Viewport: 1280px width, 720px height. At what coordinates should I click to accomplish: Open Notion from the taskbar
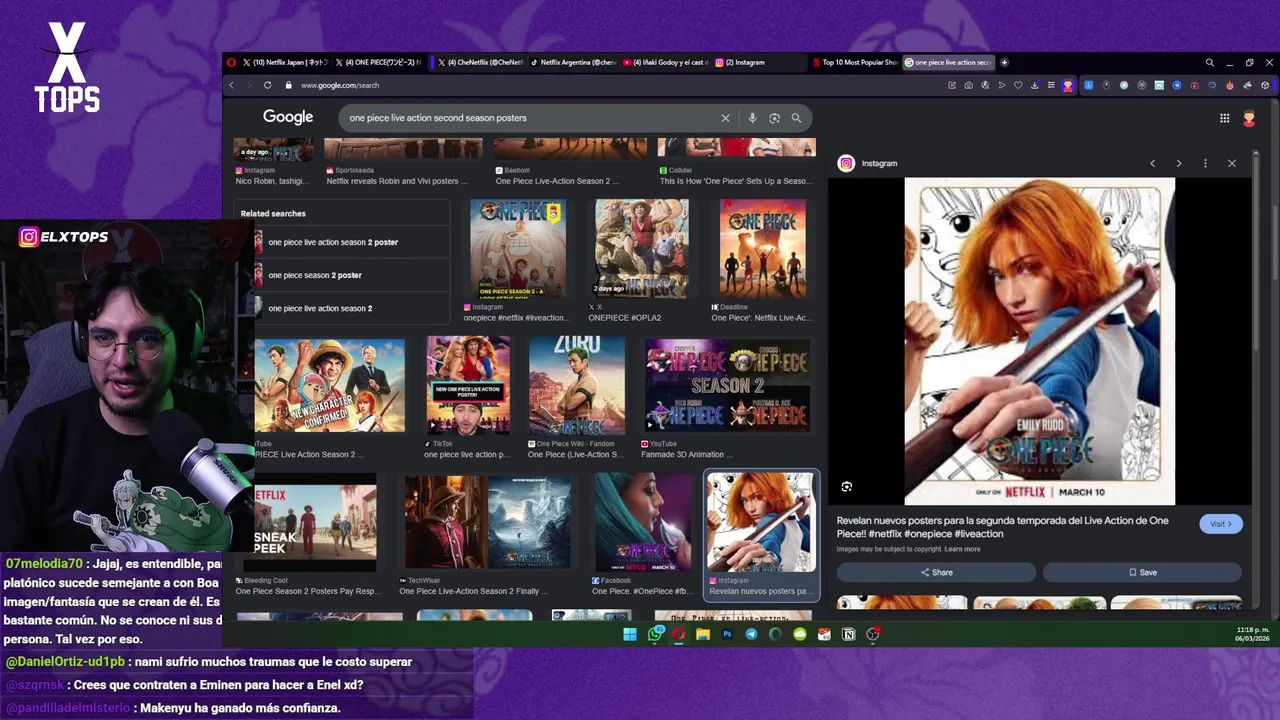coord(848,634)
